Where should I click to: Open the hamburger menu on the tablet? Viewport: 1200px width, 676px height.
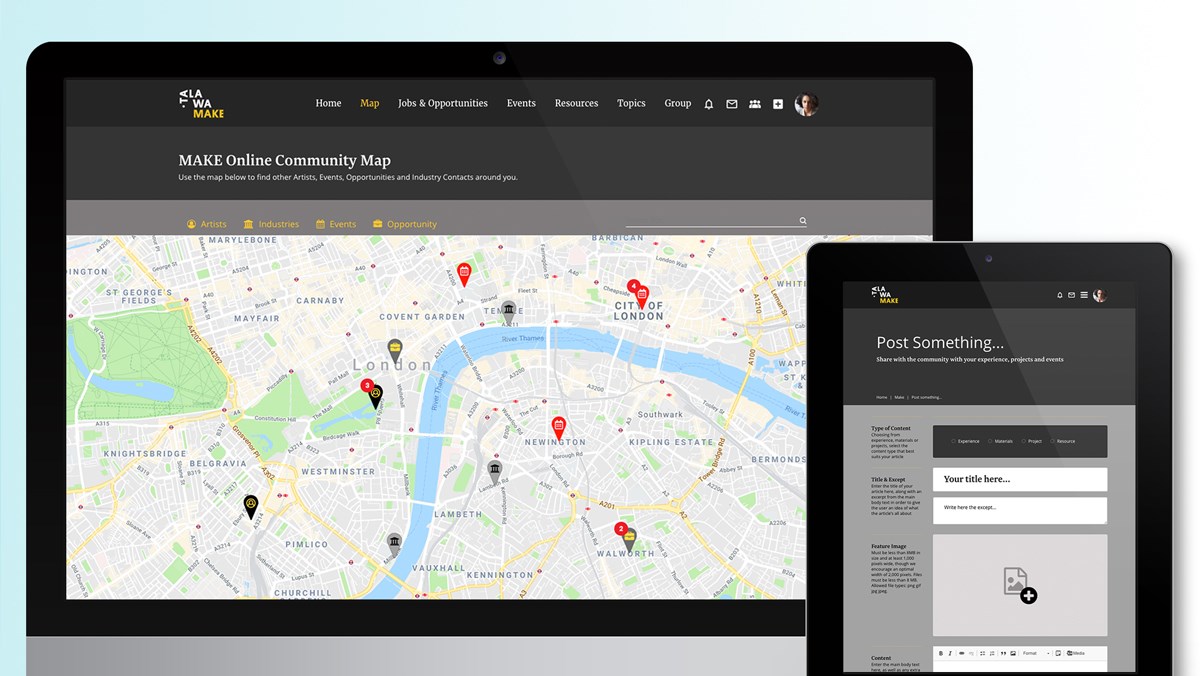point(1084,295)
